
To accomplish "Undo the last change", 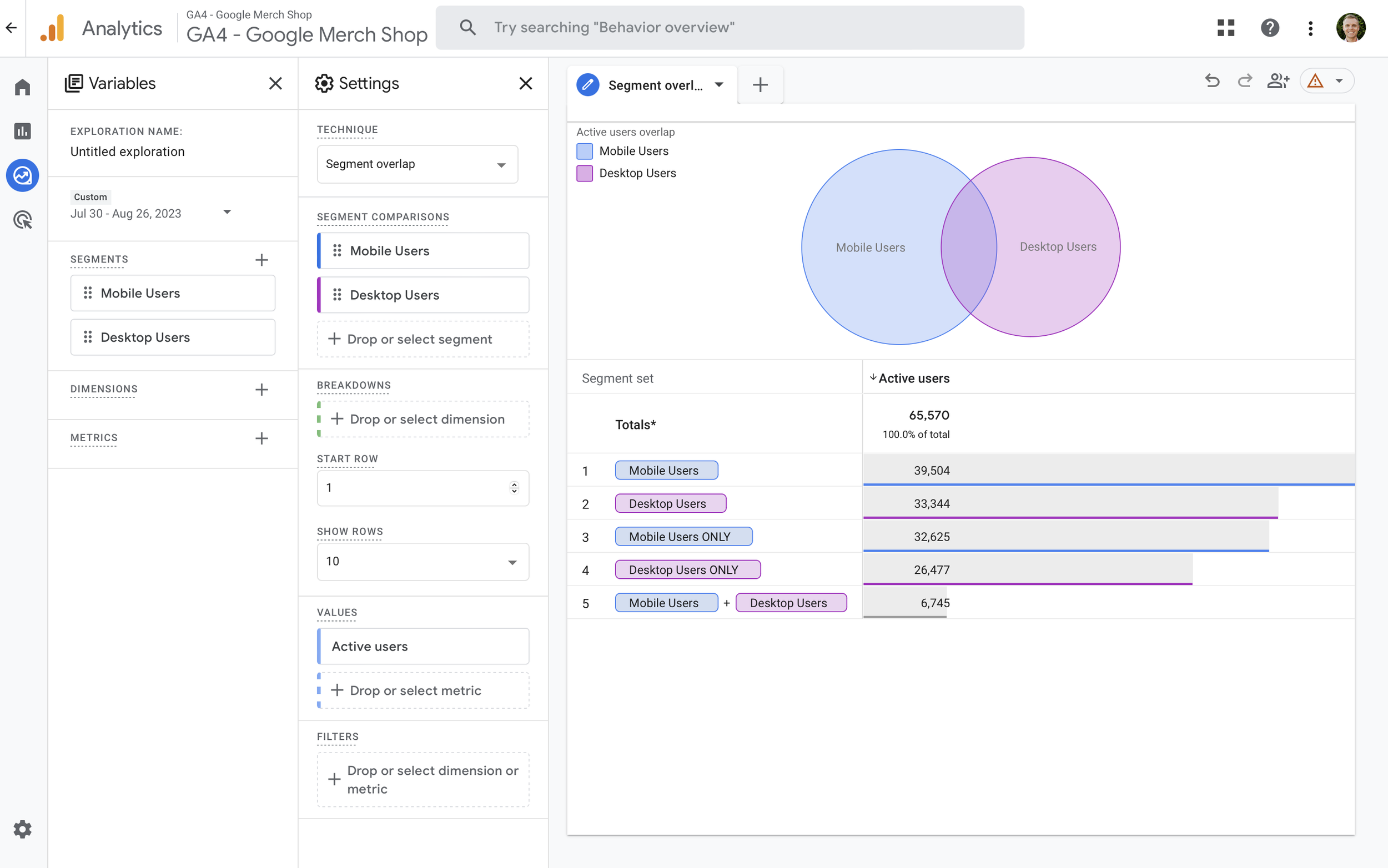I will [1211, 81].
